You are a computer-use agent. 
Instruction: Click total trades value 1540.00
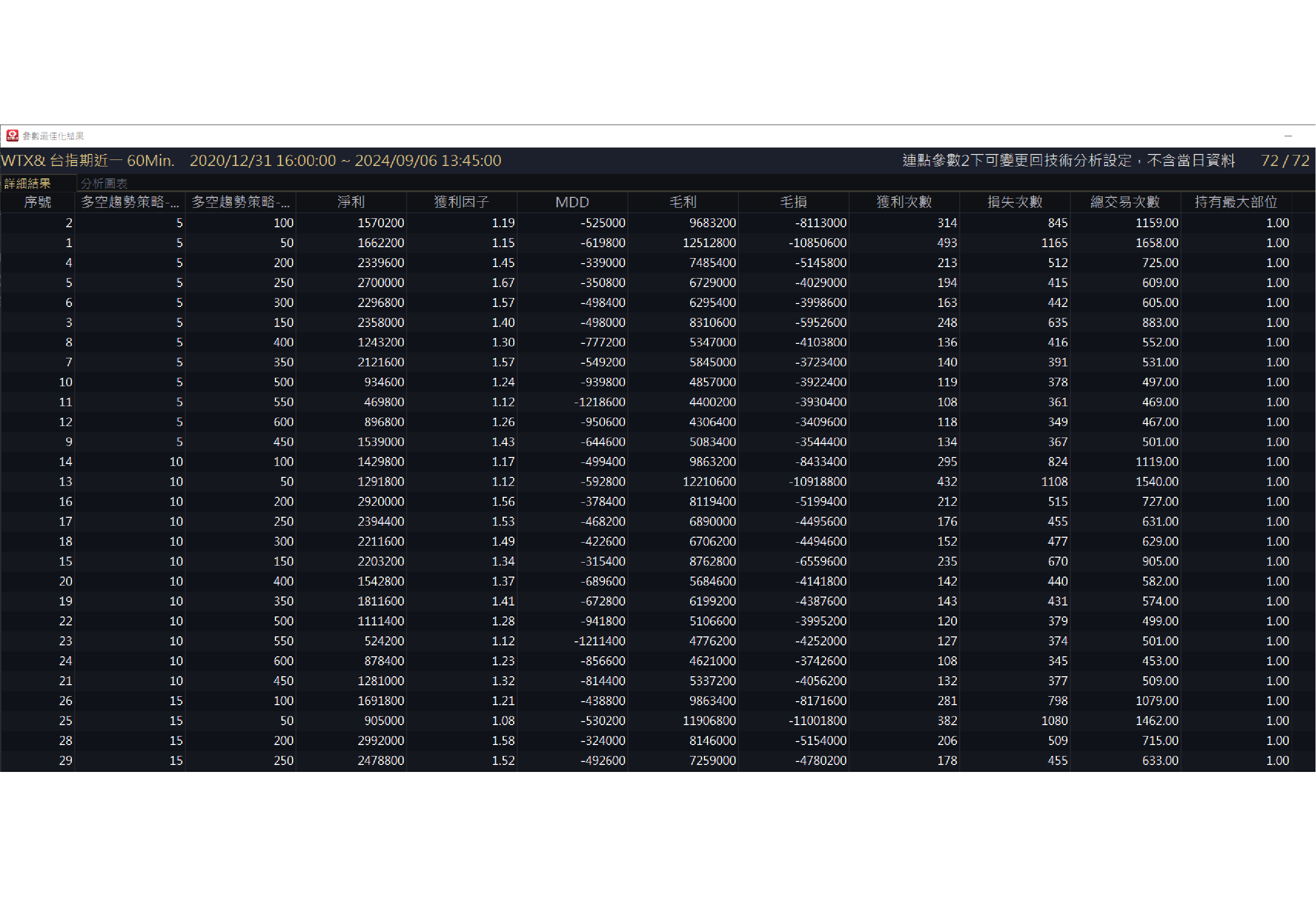[x=1157, y=481]
